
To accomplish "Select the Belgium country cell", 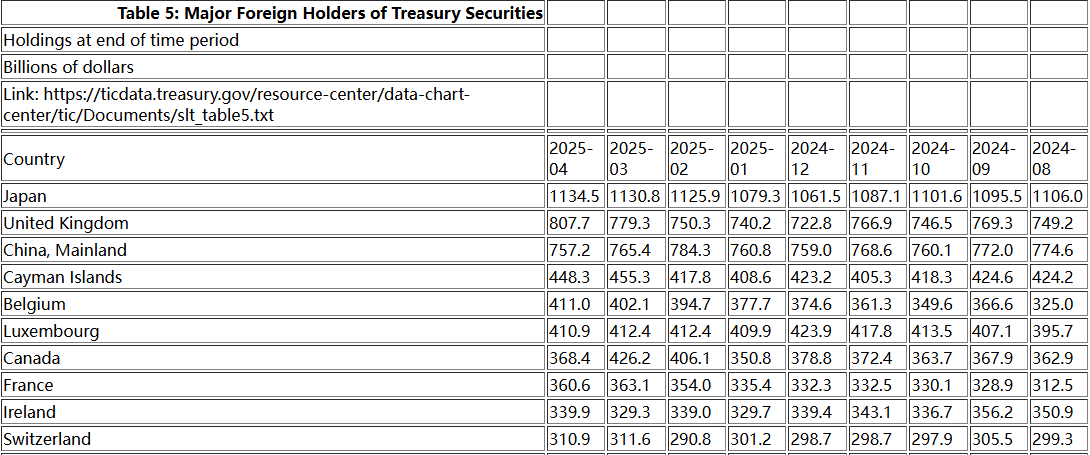I will [35, 304].
